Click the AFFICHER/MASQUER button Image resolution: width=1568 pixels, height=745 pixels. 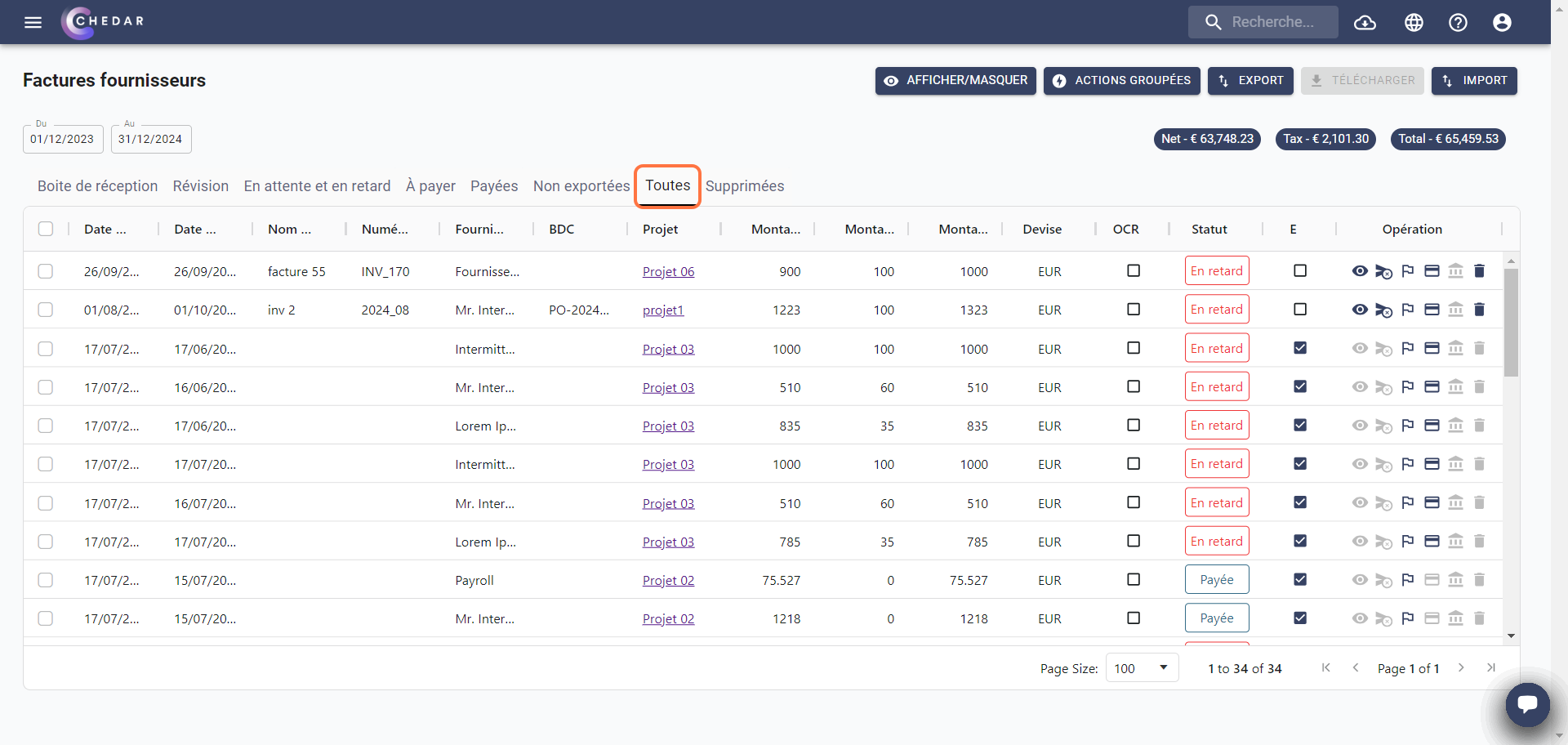point(955,81)
